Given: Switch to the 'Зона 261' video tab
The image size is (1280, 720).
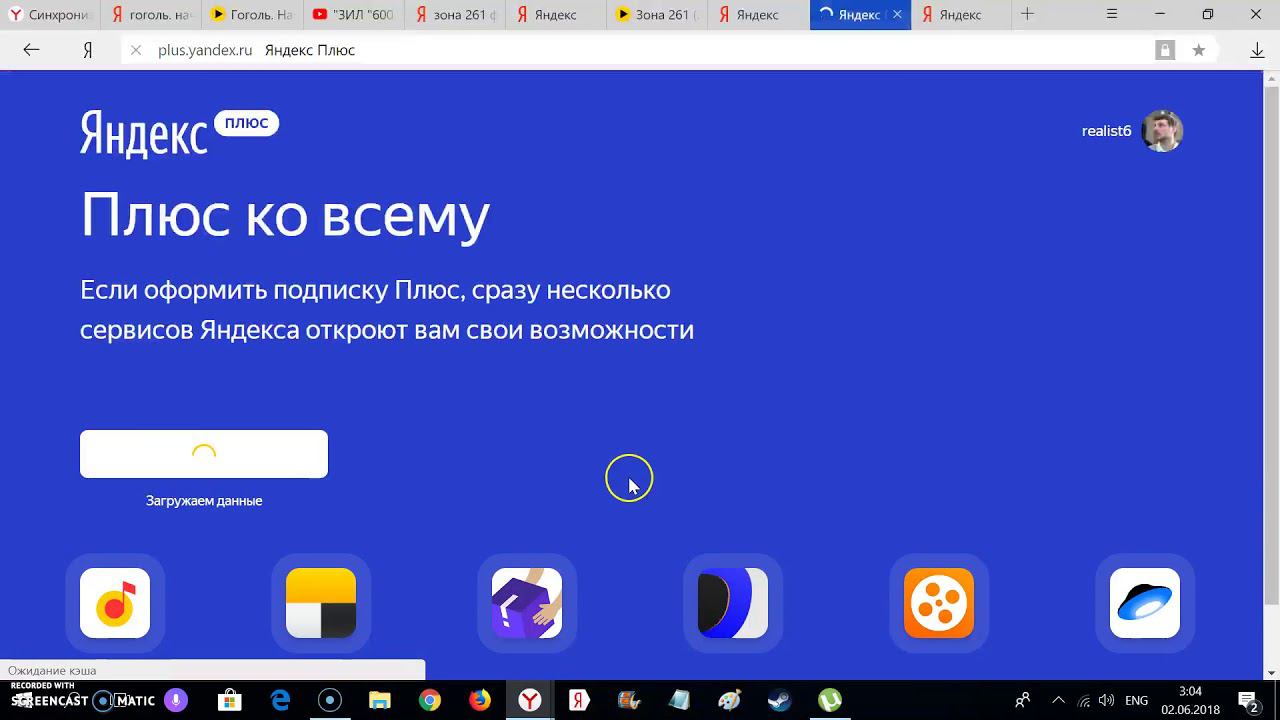Looking at the screenshot, I should pos(656,15).
